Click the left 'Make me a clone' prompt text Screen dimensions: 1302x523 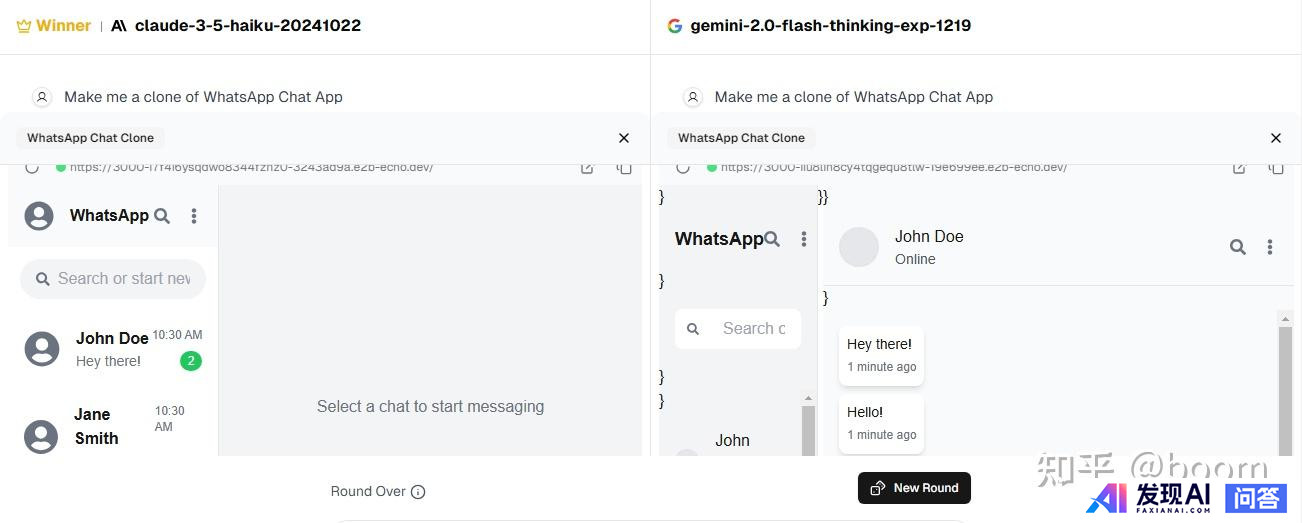[203, 97]
